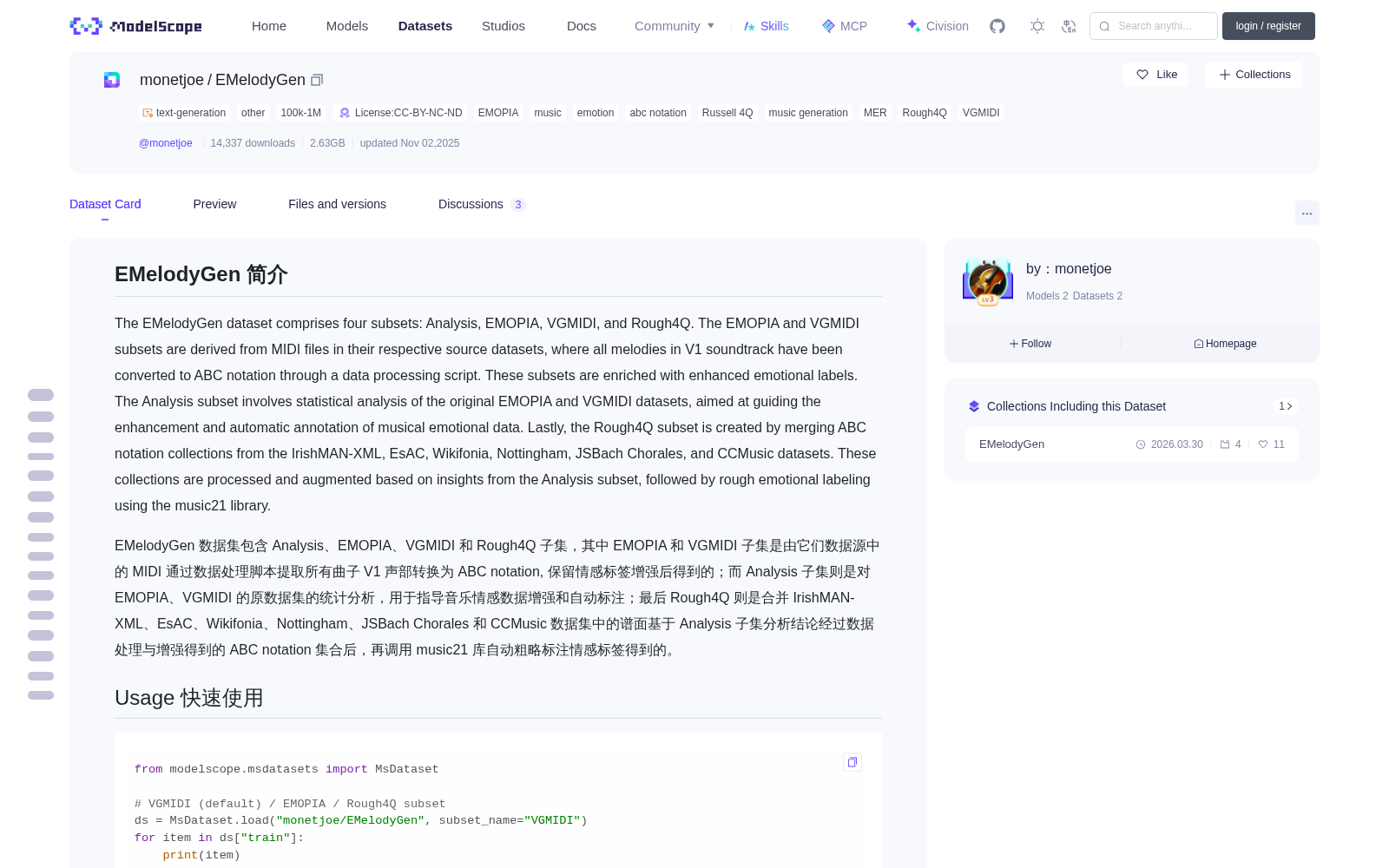Open the @monetjoe author link

click(x=166, y=143)
